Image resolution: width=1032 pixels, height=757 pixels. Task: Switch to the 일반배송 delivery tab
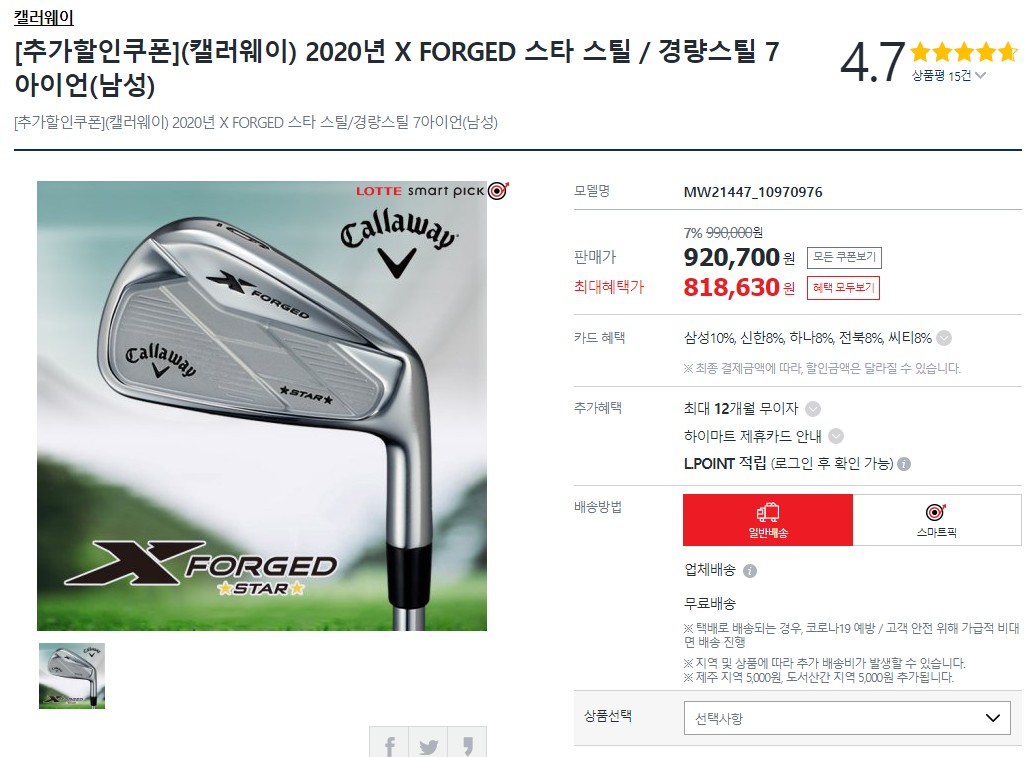coord(768,520)
